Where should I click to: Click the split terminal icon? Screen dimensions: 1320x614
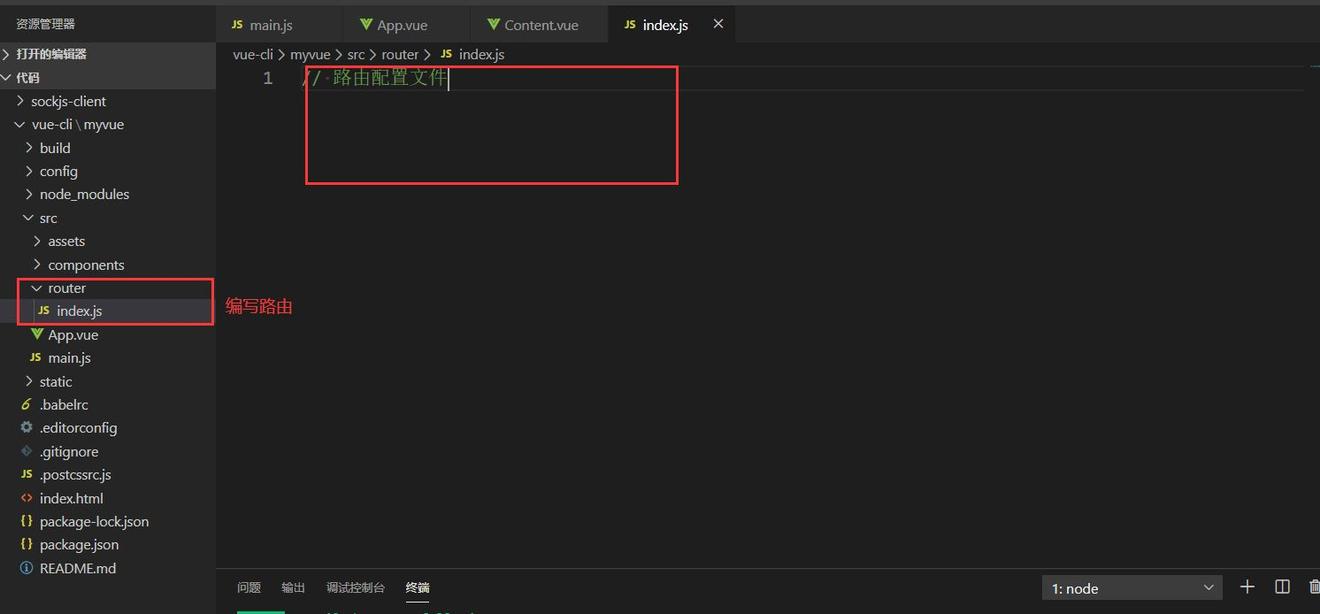coord(1283,587)
